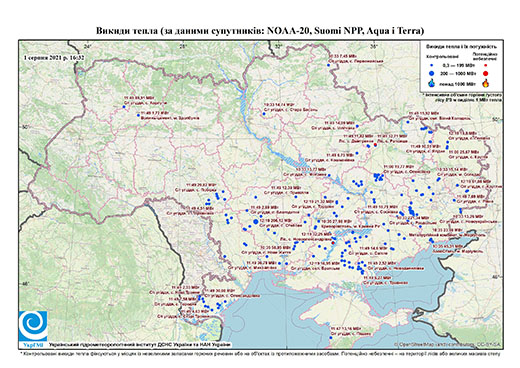Click the institute name next to the logo
The height and width of the screenshot is (368, 520).
click(x=140, y=344)
